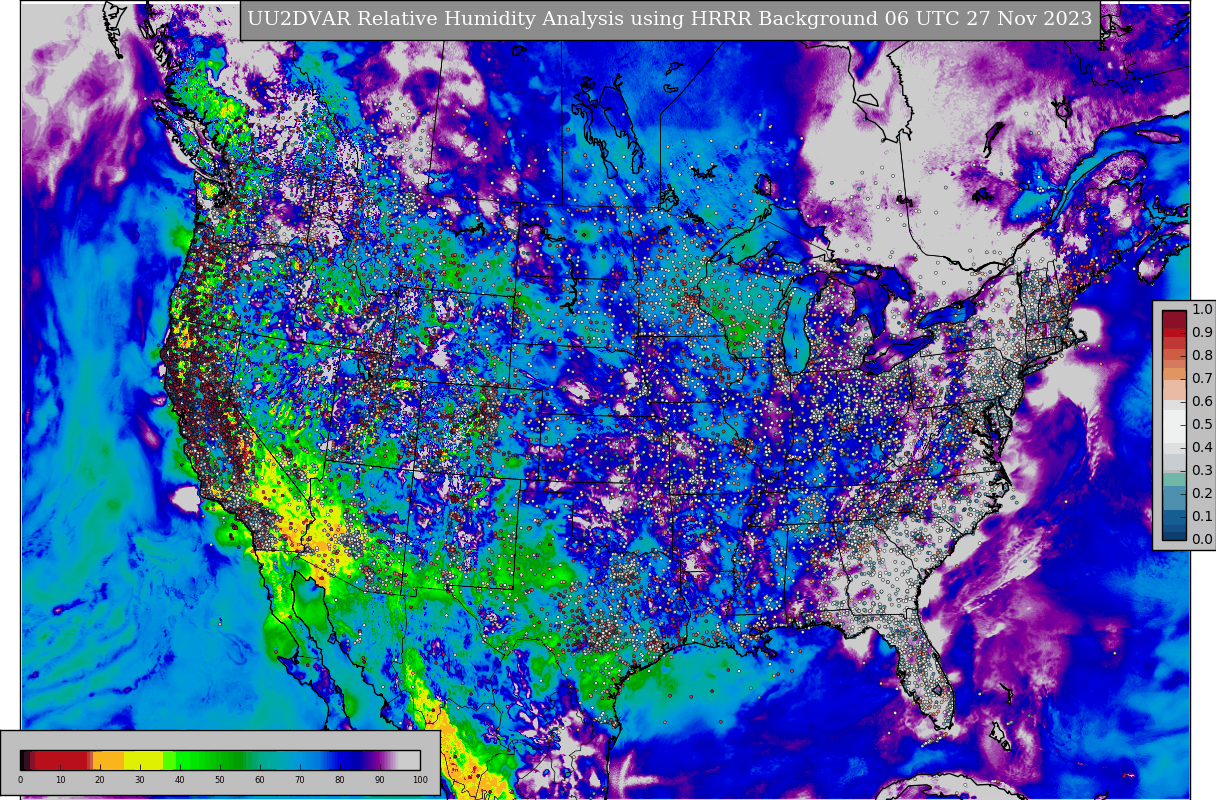This screenshot has height=800, width=1216.
Task: Click the '0.0' label on vertical colorbar
Action: point(1201,539)
